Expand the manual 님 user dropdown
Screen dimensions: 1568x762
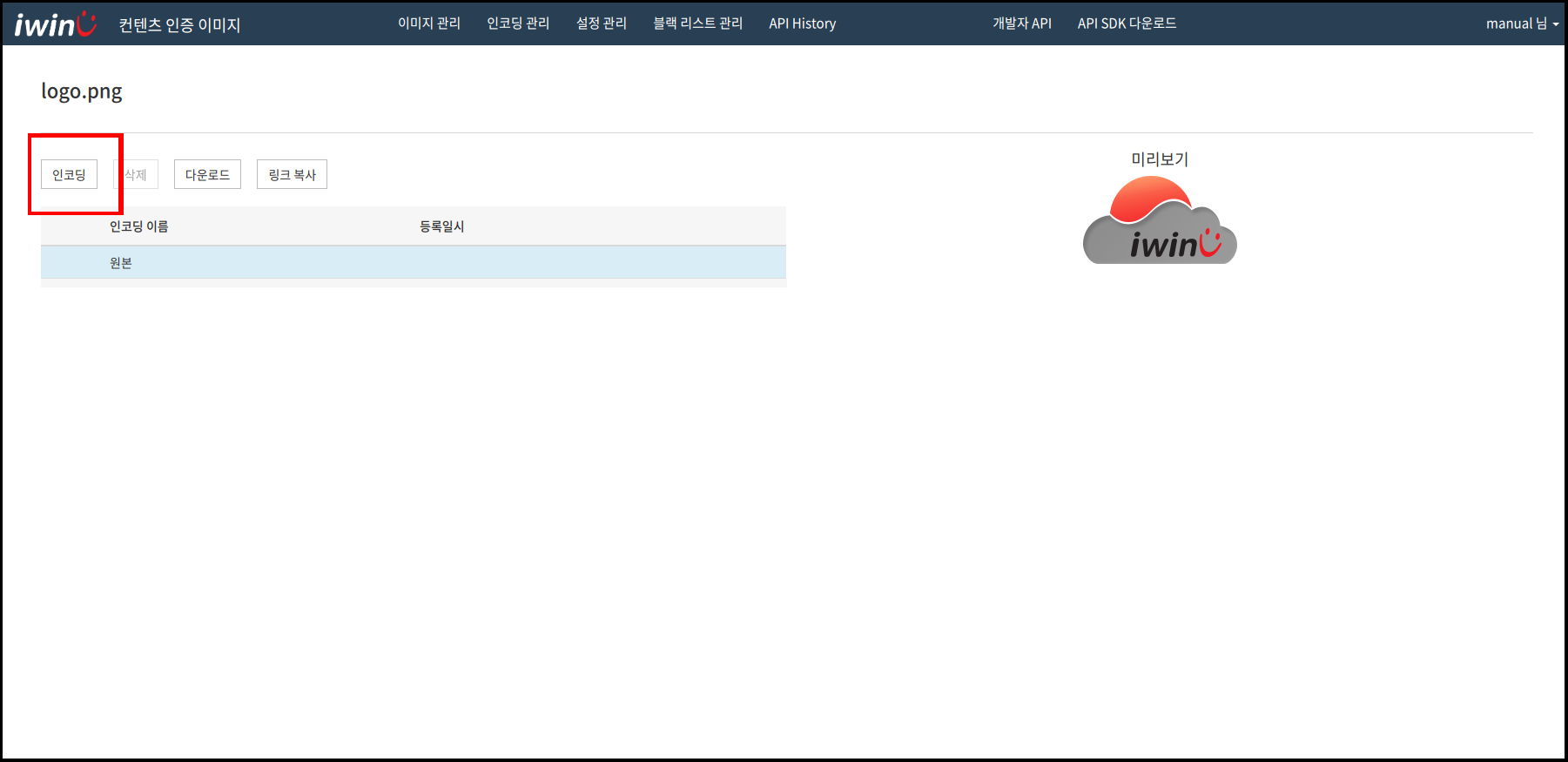[x=1522, y=24]
